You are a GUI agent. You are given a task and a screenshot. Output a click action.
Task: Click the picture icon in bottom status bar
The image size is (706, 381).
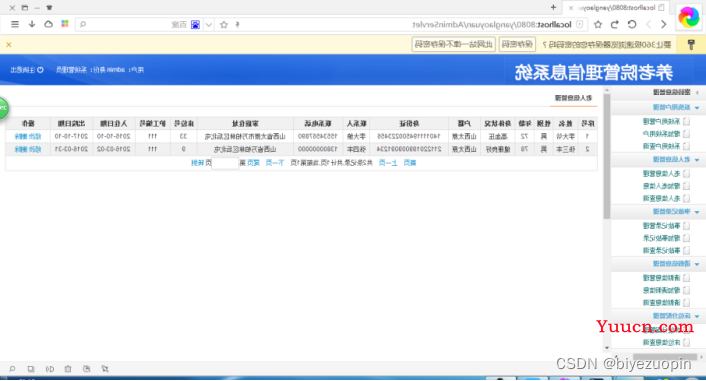coord(86,369)
